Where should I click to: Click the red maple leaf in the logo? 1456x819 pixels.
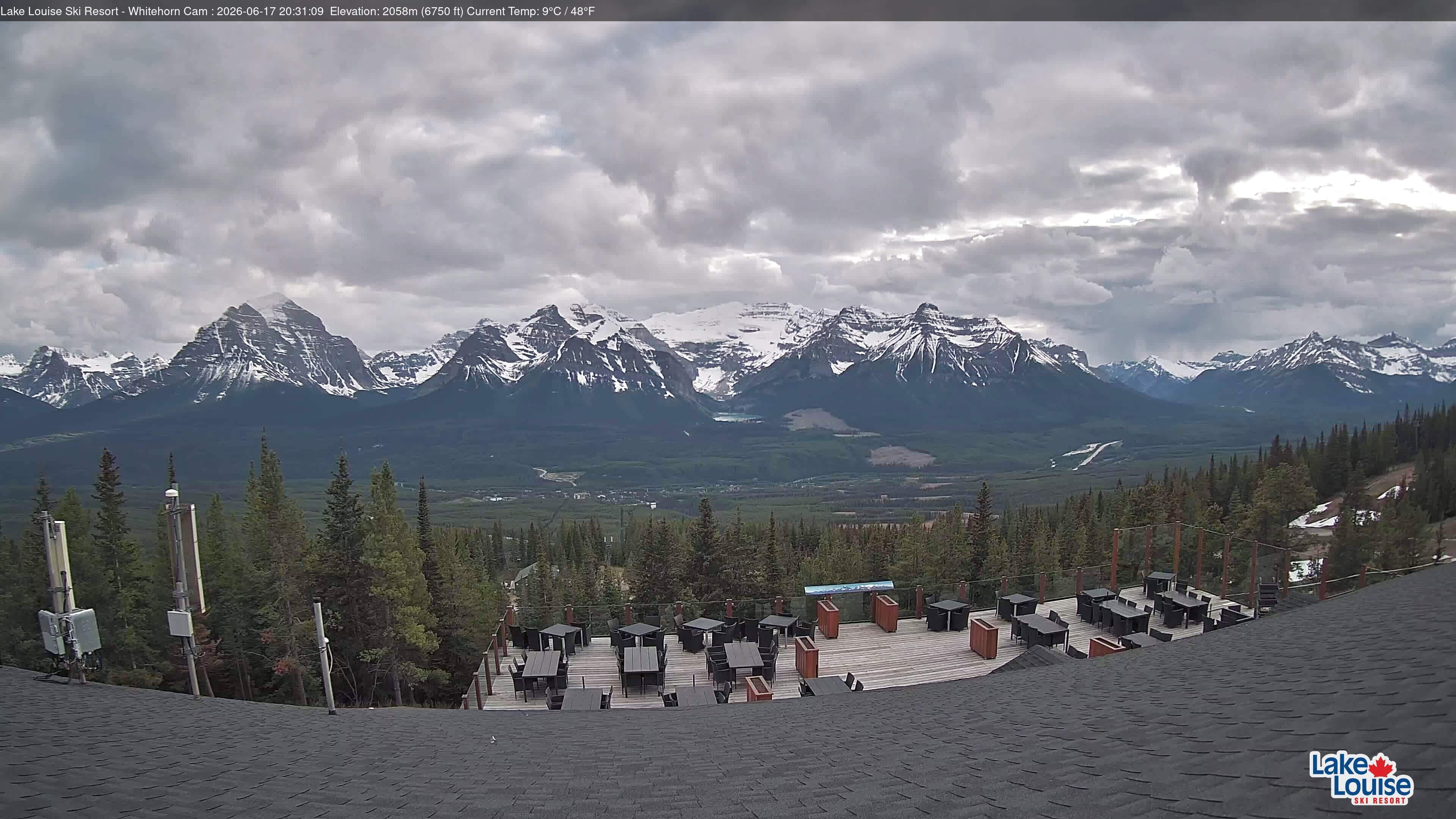coord(1381,766)
